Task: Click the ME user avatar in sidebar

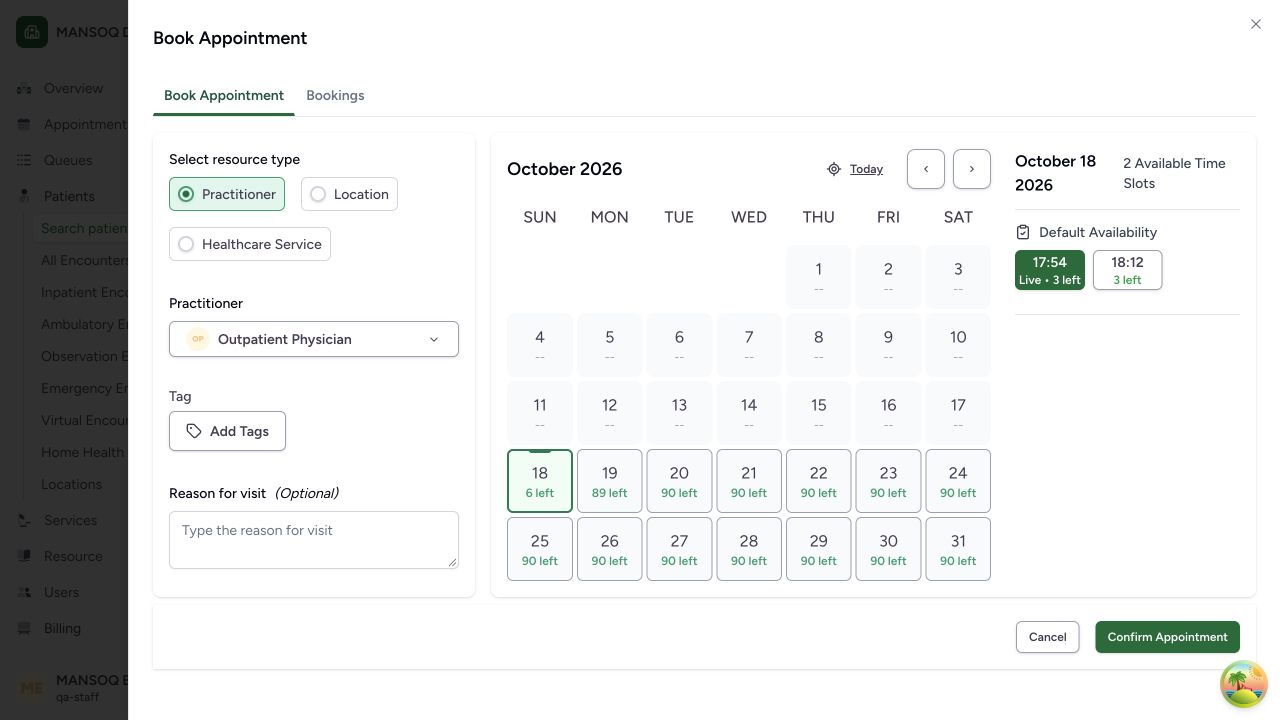Action: [32, 688]
